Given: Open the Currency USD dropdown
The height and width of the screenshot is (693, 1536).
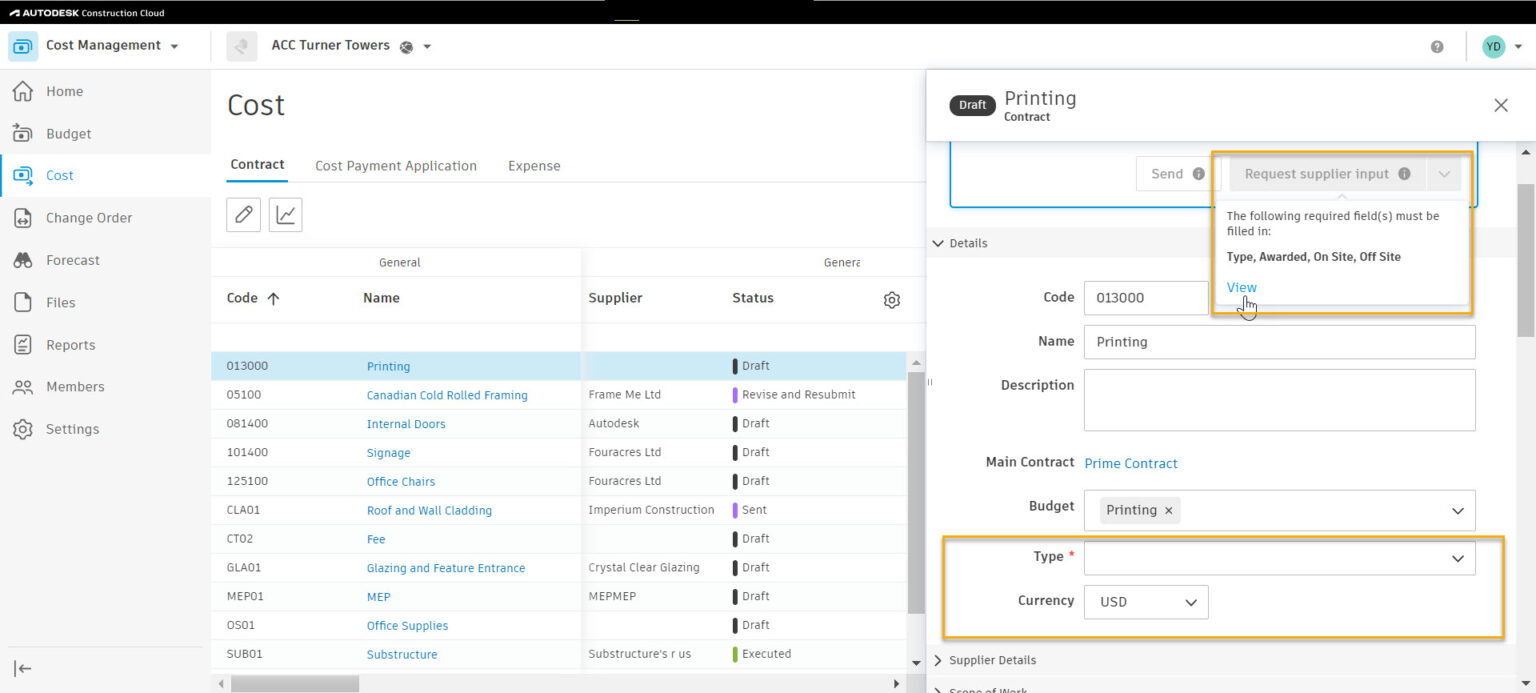Looking at the screenshot, I should (1146, 602).
